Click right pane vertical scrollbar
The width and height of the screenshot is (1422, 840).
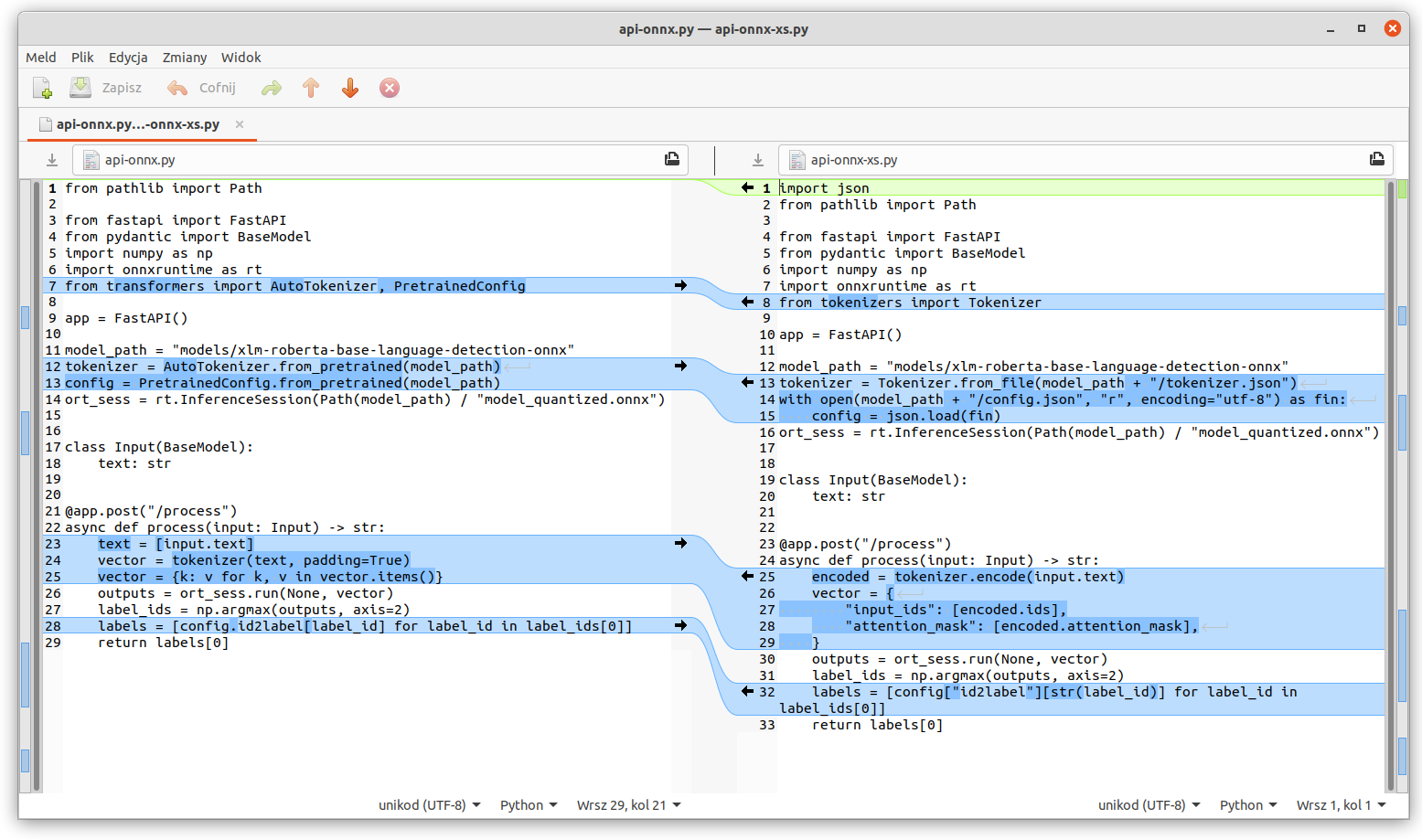tap(1391, 485)
